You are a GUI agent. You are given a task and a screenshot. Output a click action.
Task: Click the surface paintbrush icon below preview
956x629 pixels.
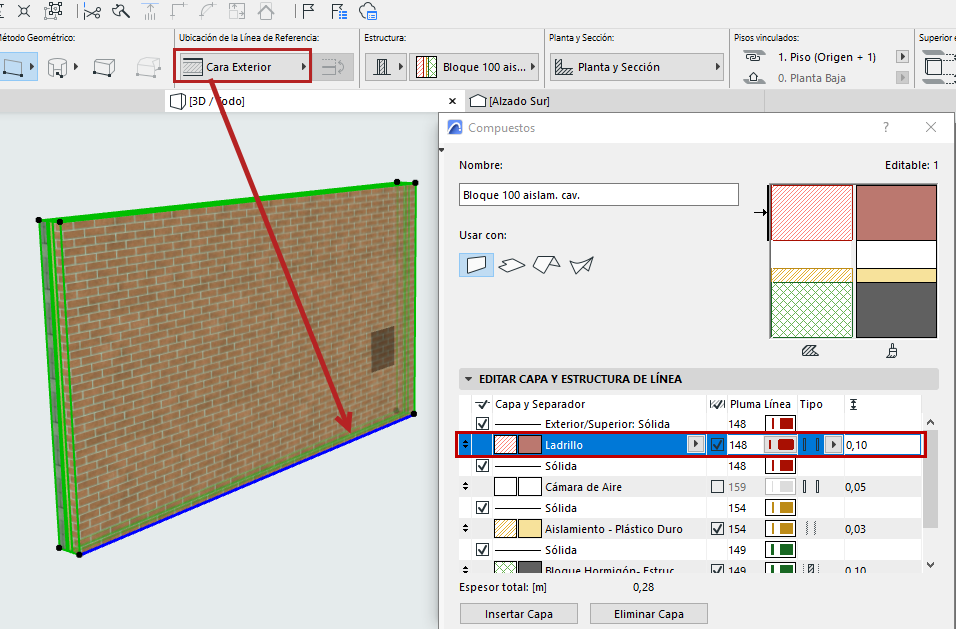(892, 350)
